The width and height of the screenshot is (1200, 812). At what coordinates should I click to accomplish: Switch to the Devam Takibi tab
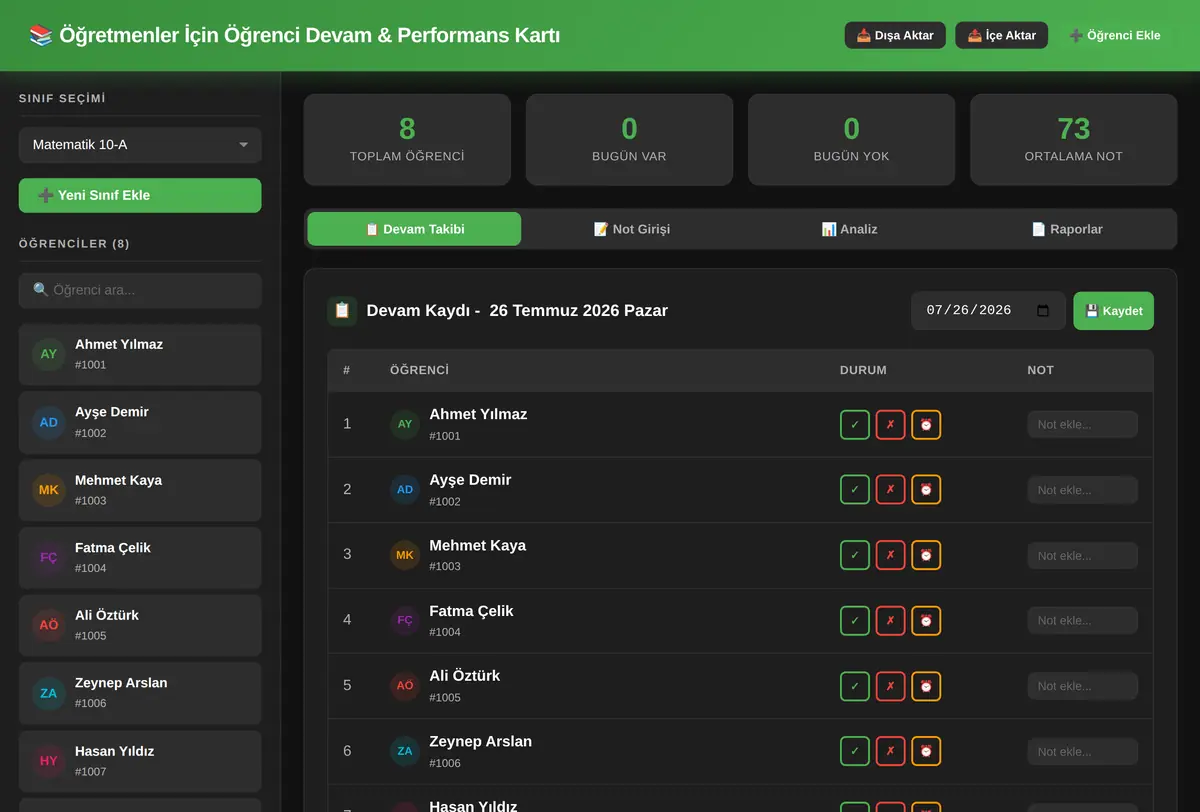pos(414,229)
